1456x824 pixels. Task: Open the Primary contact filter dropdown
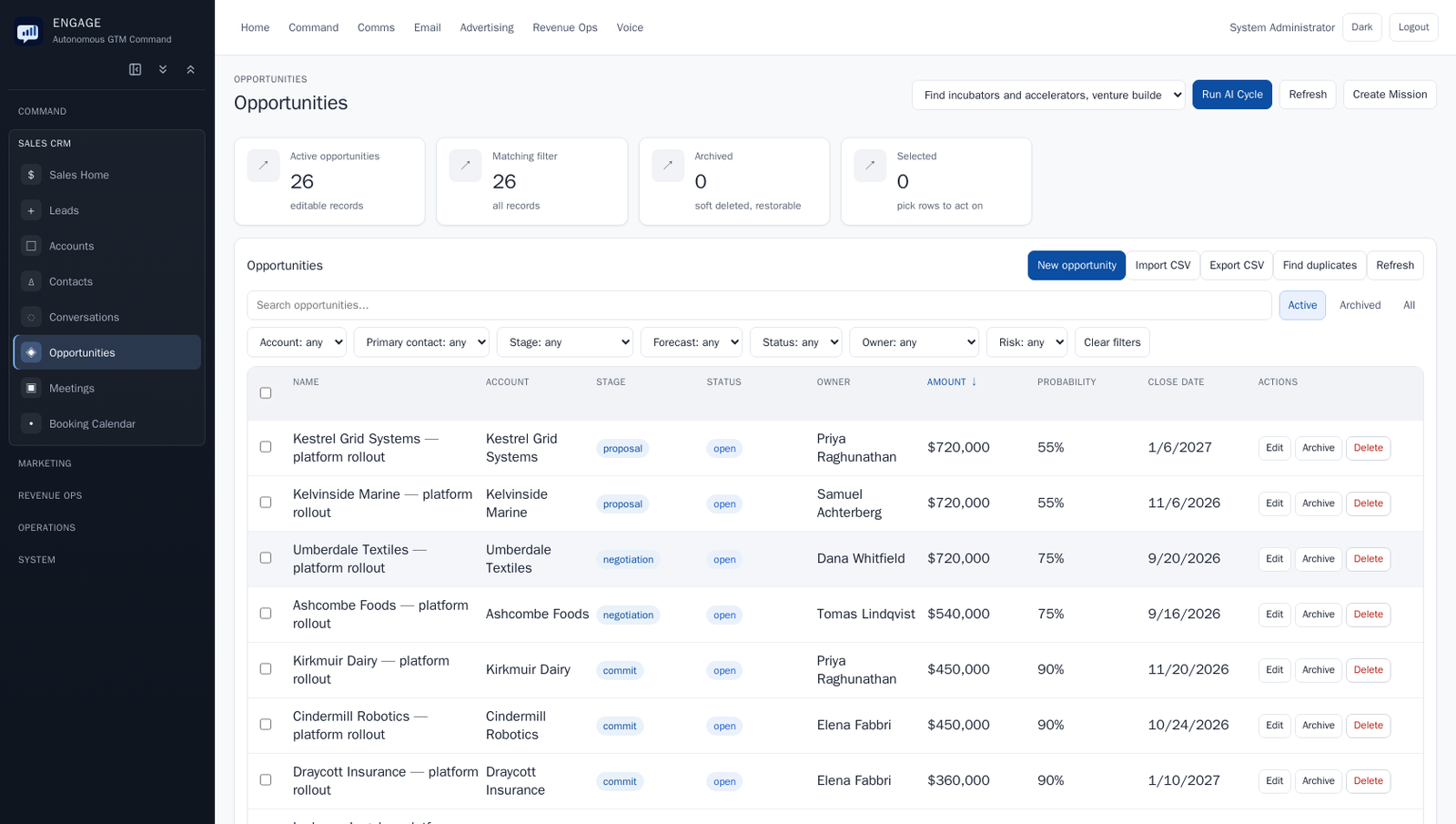[421, 342]
